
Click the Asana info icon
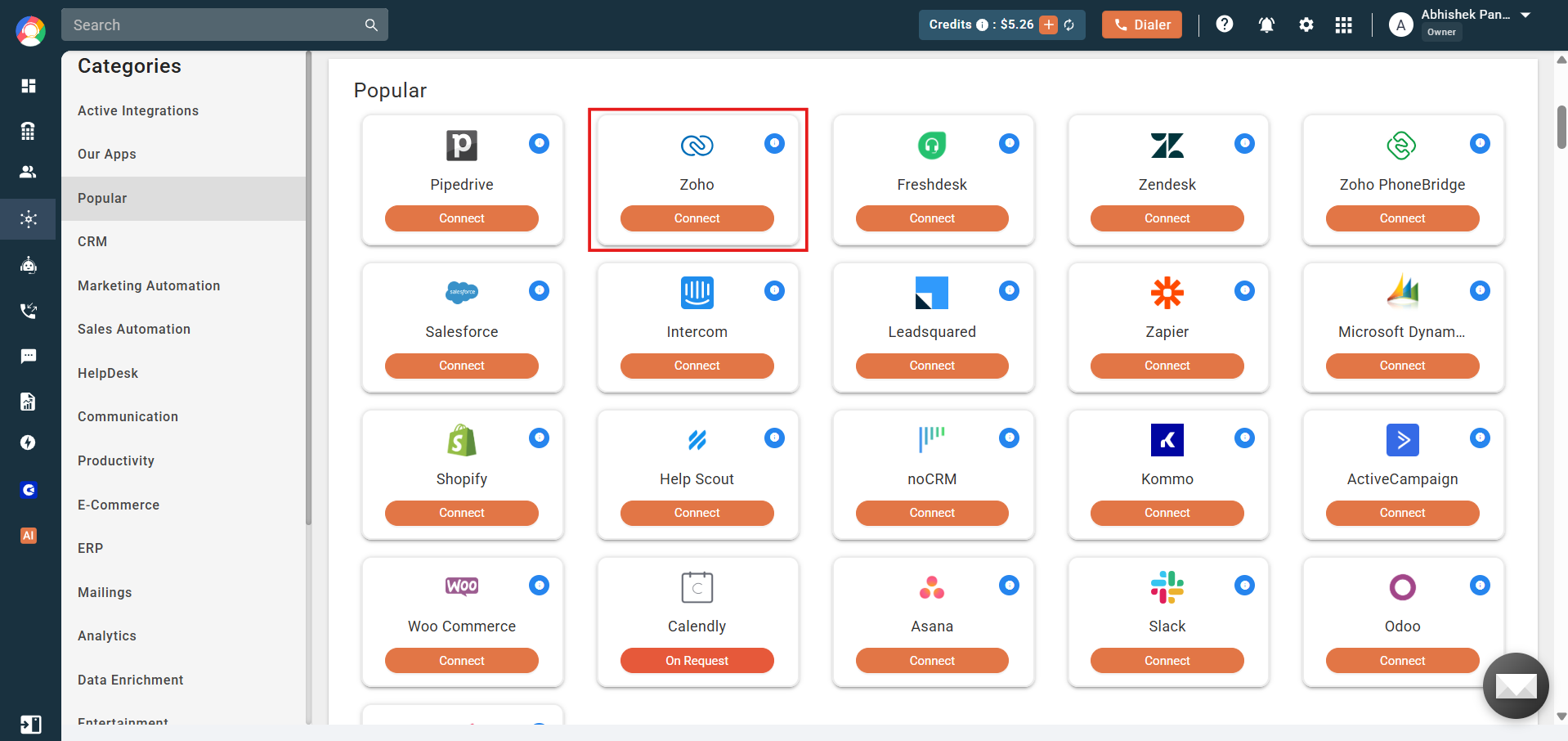(1009, 585)
